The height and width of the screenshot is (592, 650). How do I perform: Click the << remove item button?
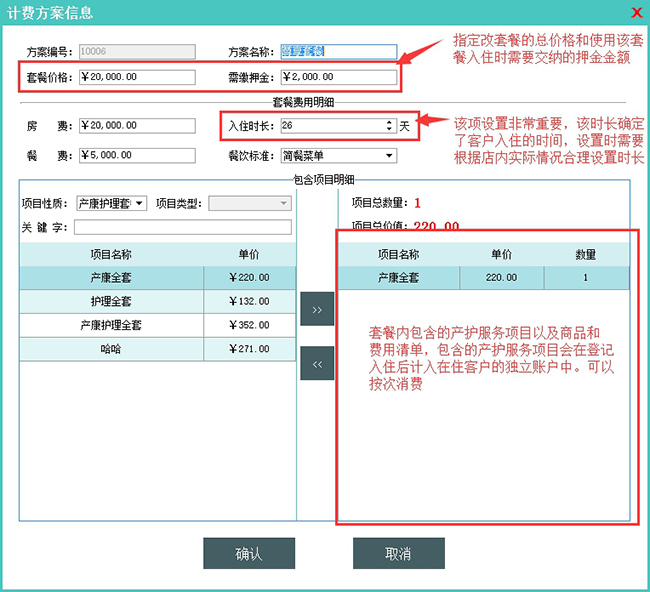coord(317,364)
